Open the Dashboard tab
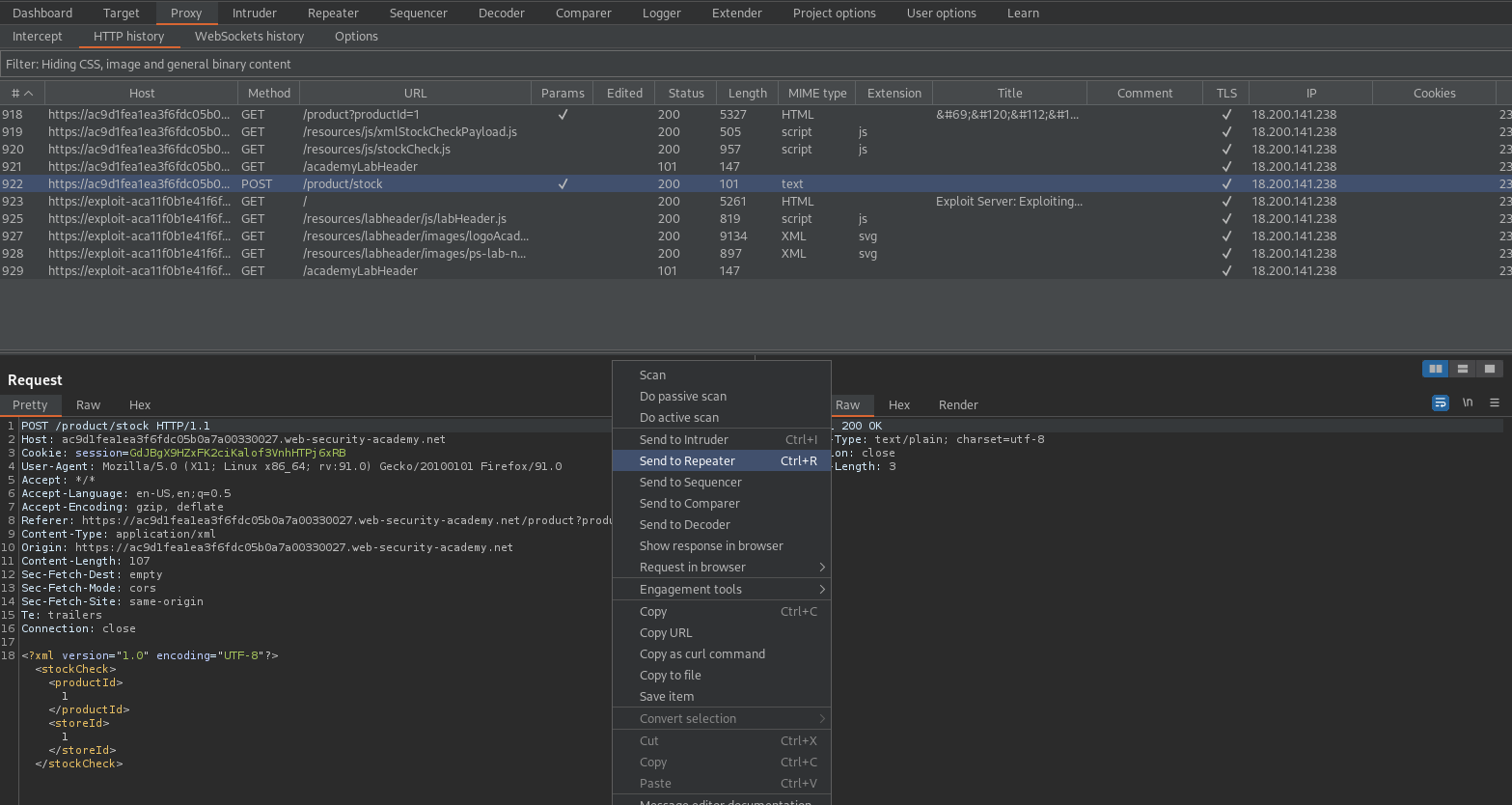Image resolution: width=1512 pixels, height=805 pixels. click(x=42, y=13)
